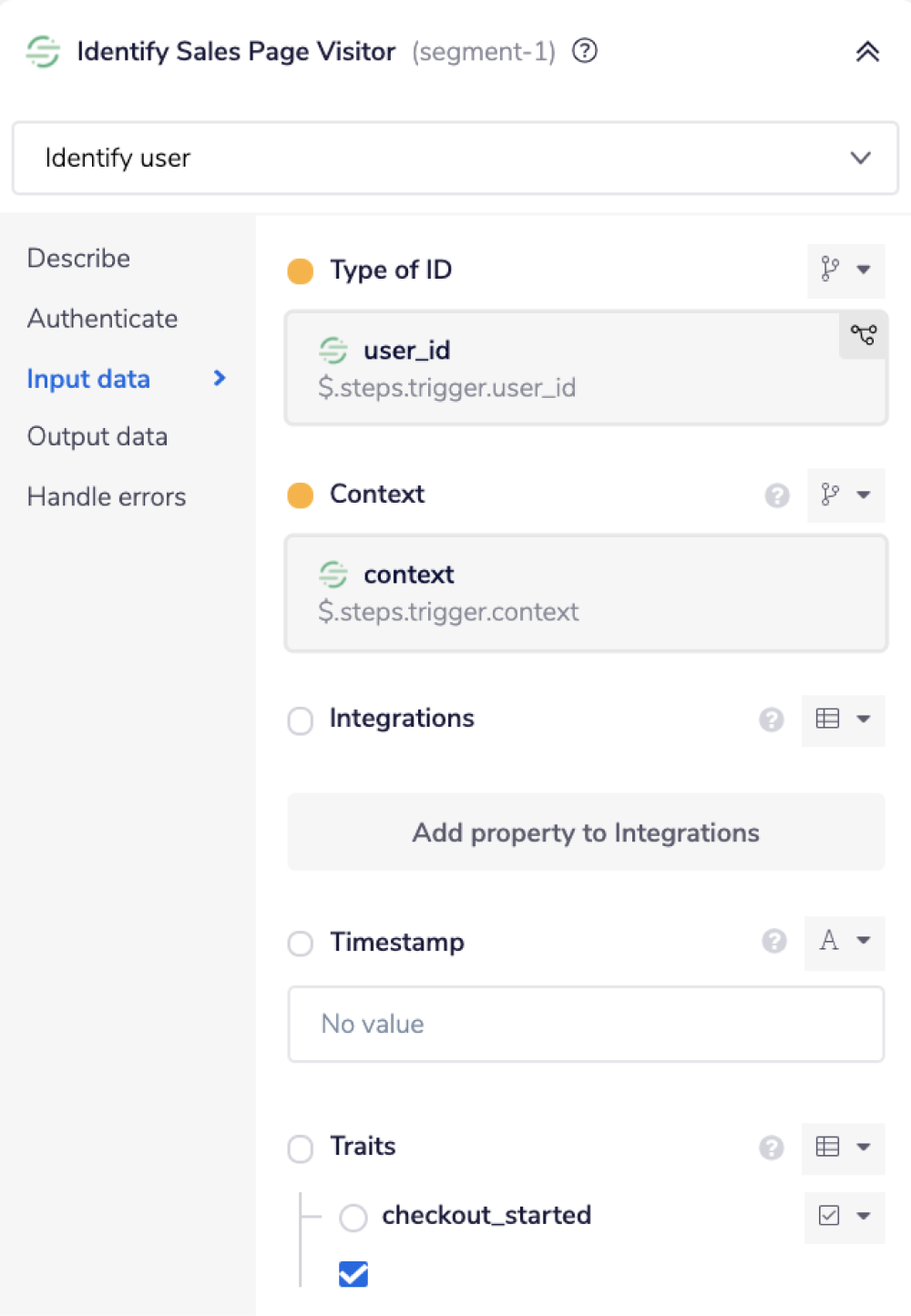Uncheck the blue checkbox under checkout_started

tap(353, 1274)
